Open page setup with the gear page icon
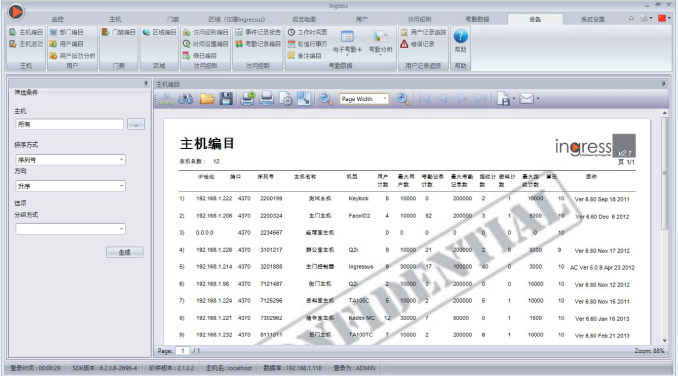Screen dimensions: 678x376 pos(285,99)
